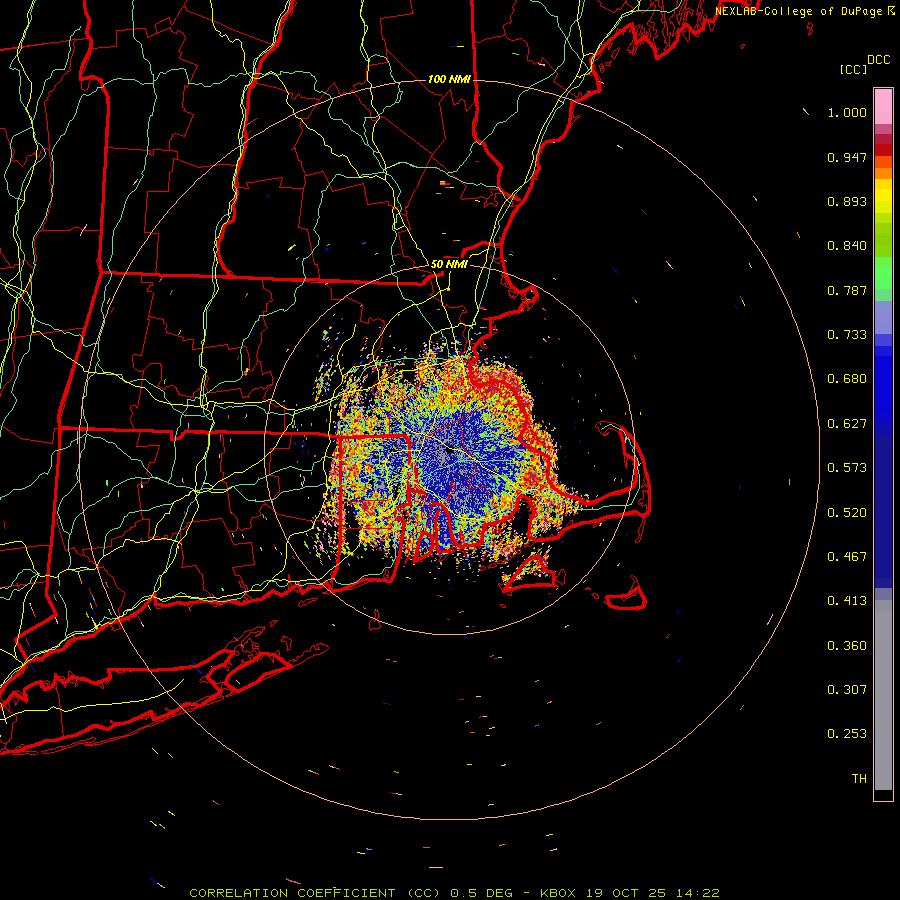Image resolution: width=900 pixels, height=900 pixels.
Task: Click the 0.947 color scale label
Action: click(847, 157)
